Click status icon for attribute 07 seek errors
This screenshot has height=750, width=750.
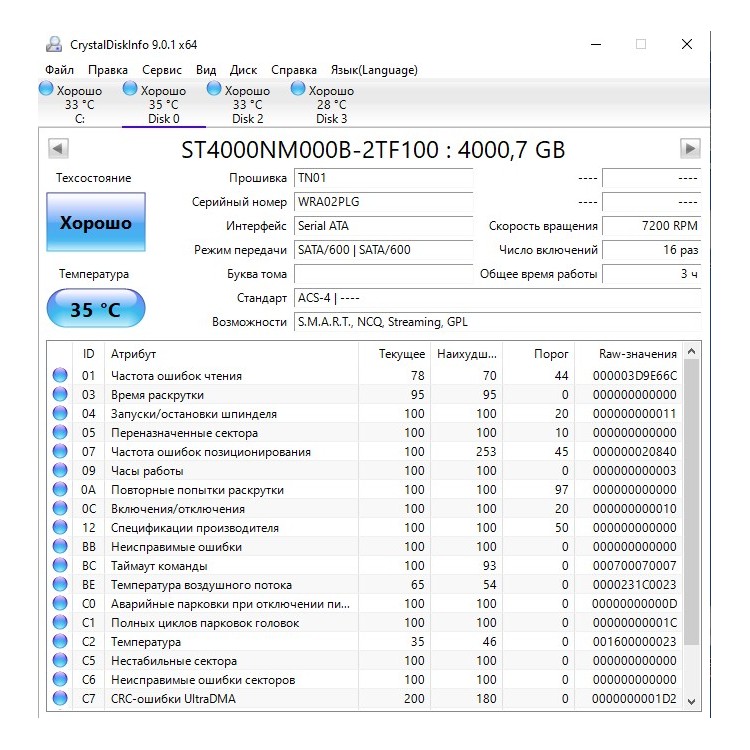click(x=60, y=452)
